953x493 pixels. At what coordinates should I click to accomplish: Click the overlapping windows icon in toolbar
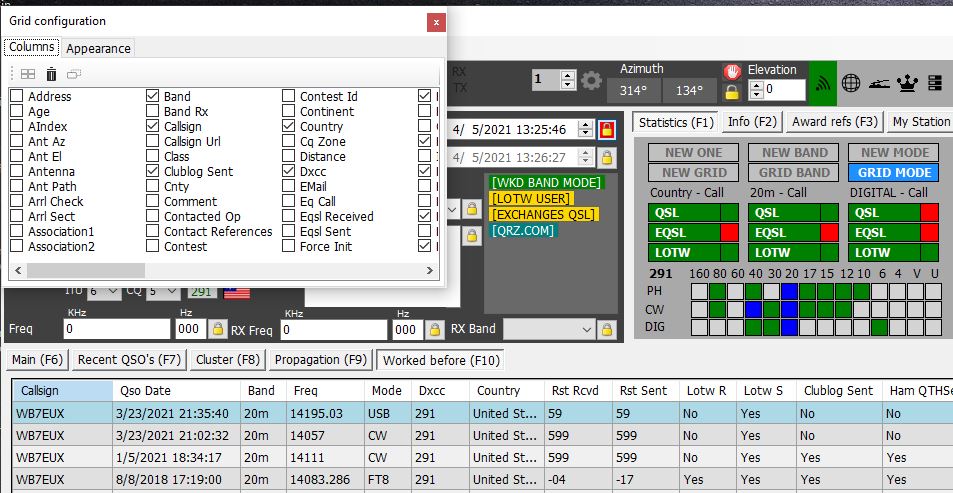point(74,74)
